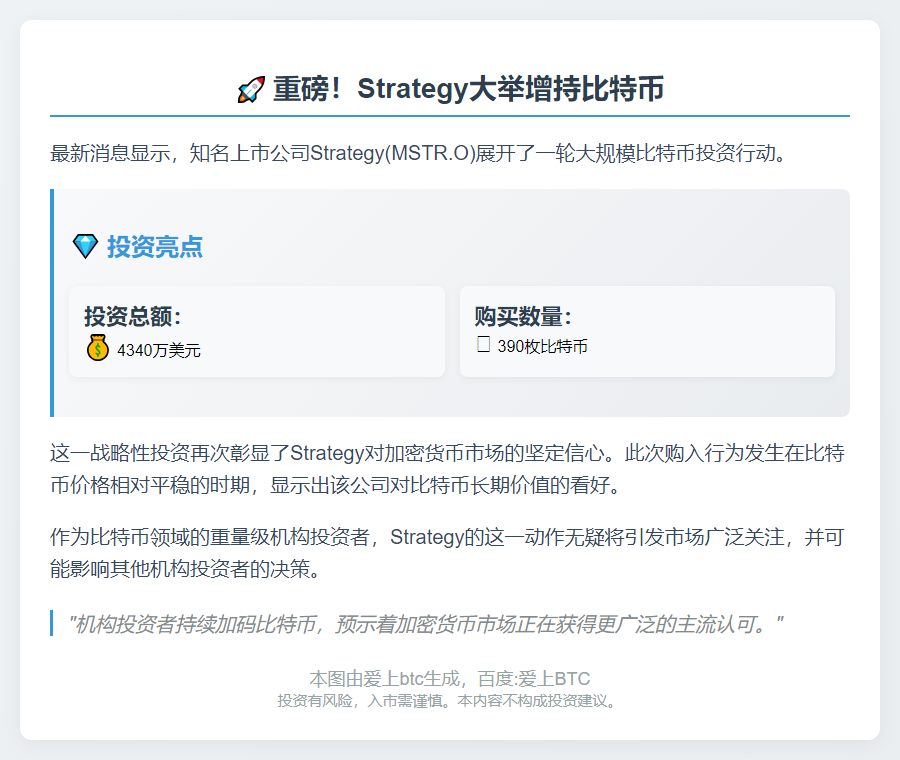Screen dimensions: 900x760
Task: Select the 4340万美元 amount value
Action: pyautogui.click(x=159, y=350)
